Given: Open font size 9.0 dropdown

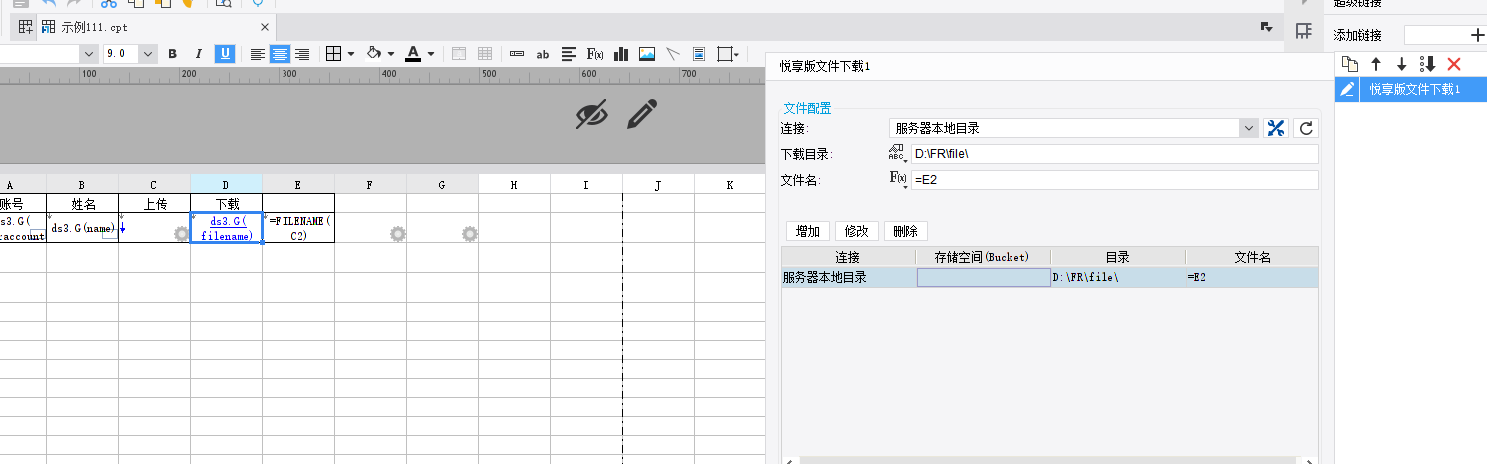Looking at the screenshot, I should [x=148, y=54].
